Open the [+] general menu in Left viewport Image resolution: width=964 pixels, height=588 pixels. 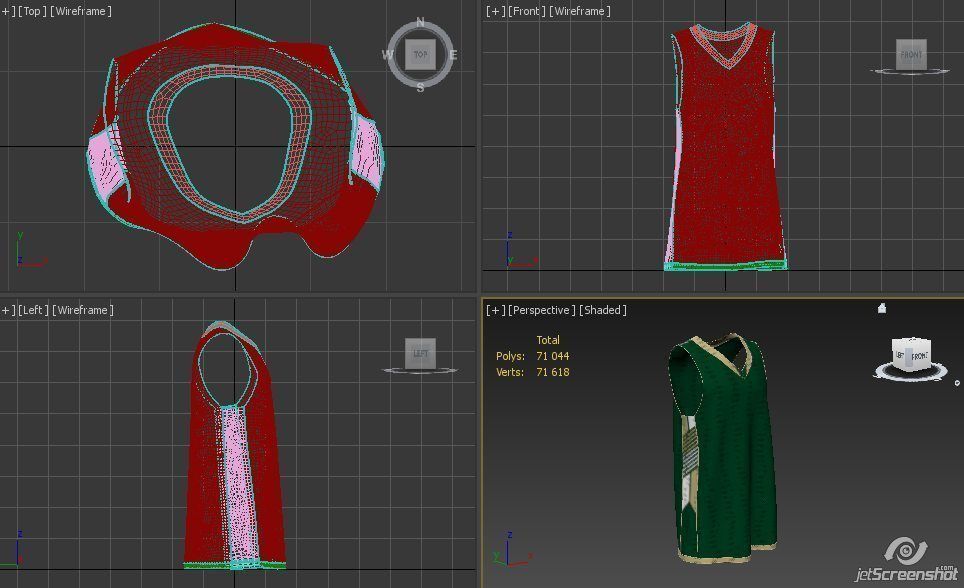[x=7, y=310]
